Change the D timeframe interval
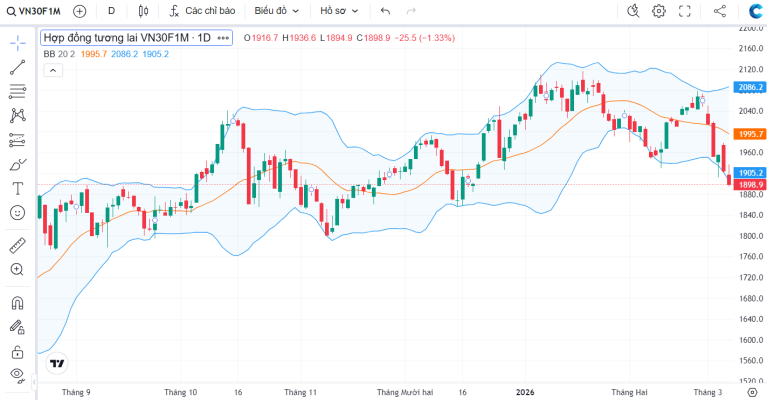 [112, 11]
